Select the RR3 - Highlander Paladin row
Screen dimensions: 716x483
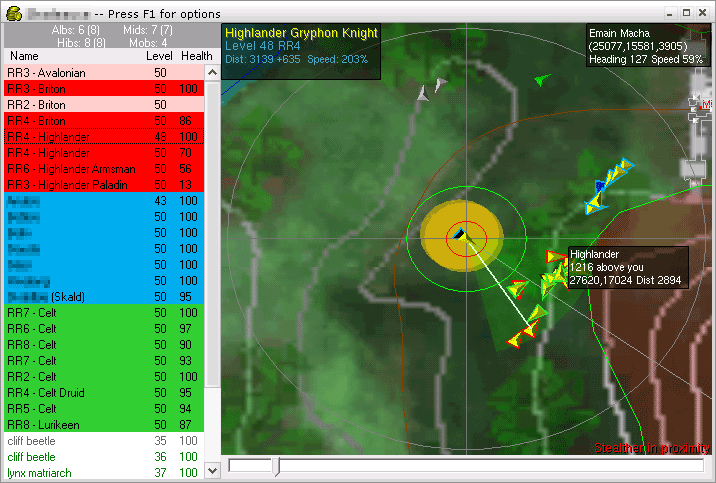(x=104, y=184)
